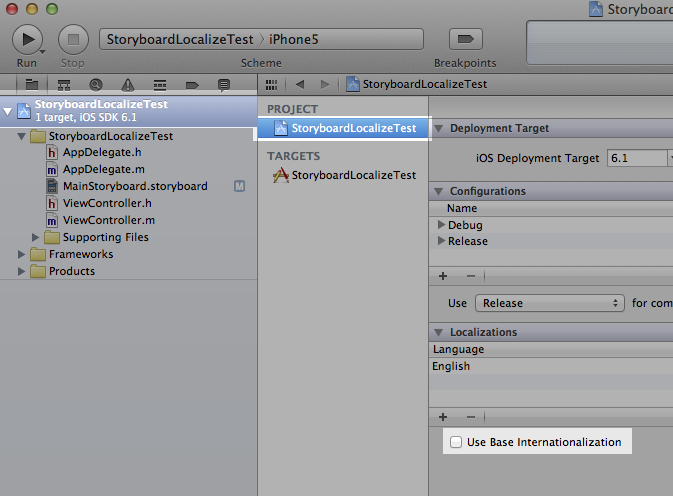Image resolution: width=673 pixels, height=496 pixels.
Task: Open the StoryboardLocalizeTest scheme selector
Action: [x=180, y=39]
